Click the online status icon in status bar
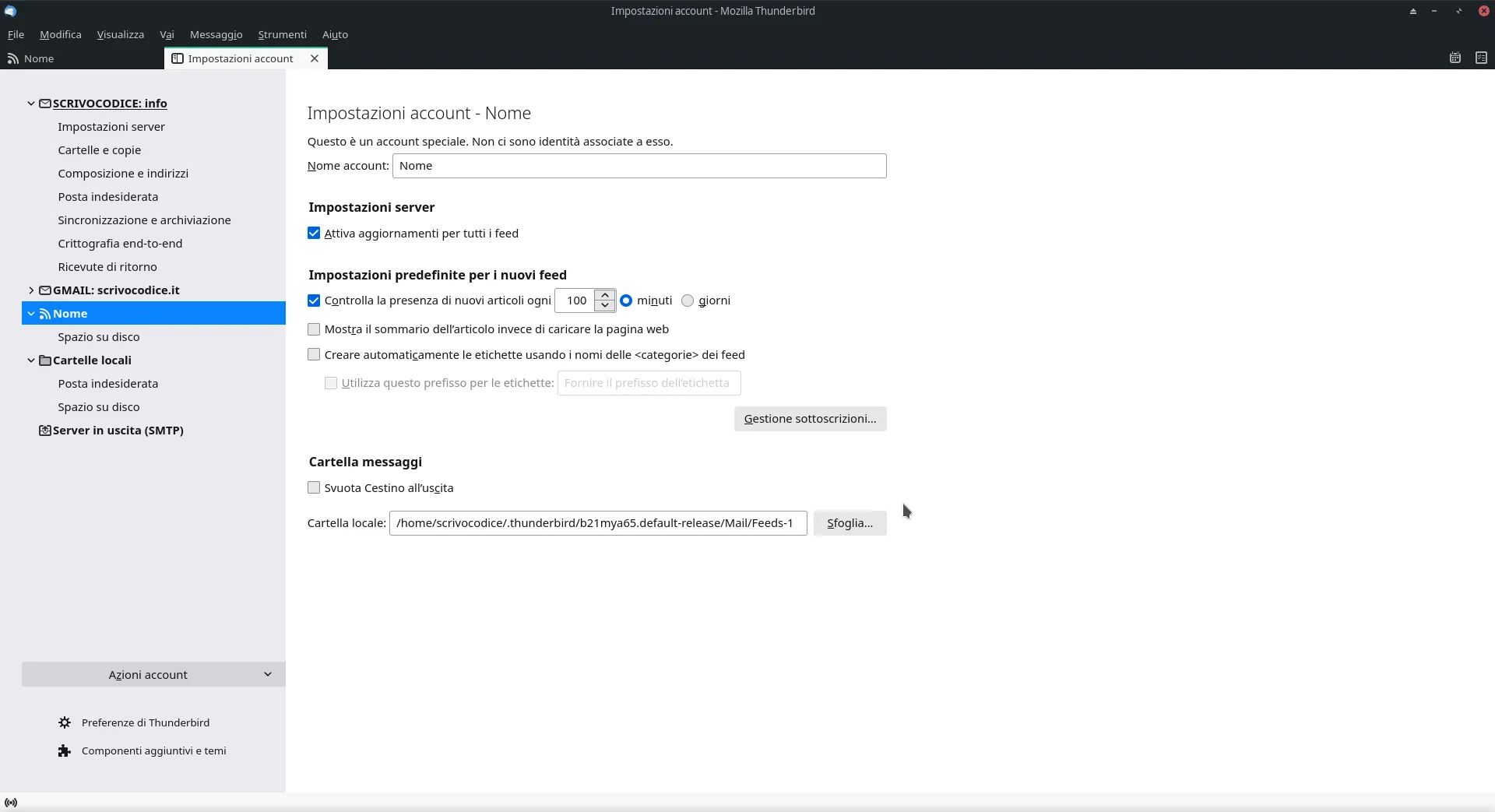Image resolution: width=1495 pixels, height=812 pixels. [11, 803]
